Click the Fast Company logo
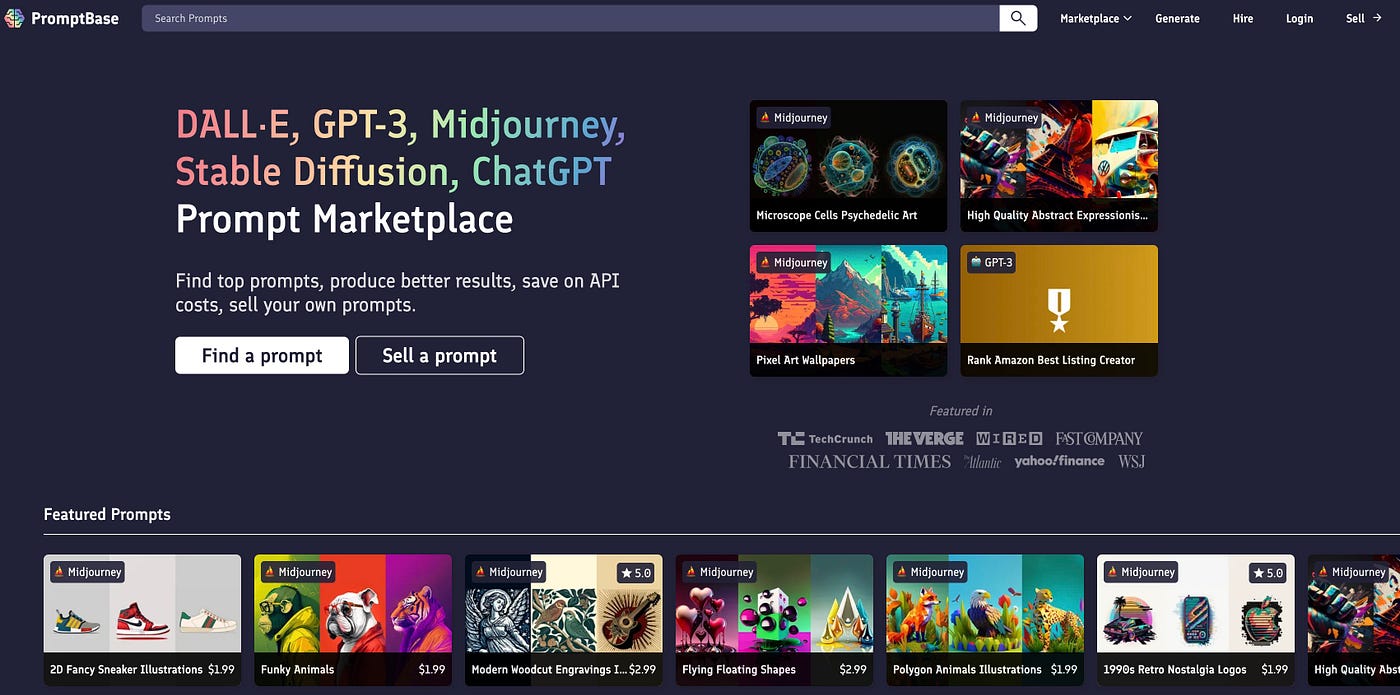The image size is (1400, 695). [x=1099, y=438]
